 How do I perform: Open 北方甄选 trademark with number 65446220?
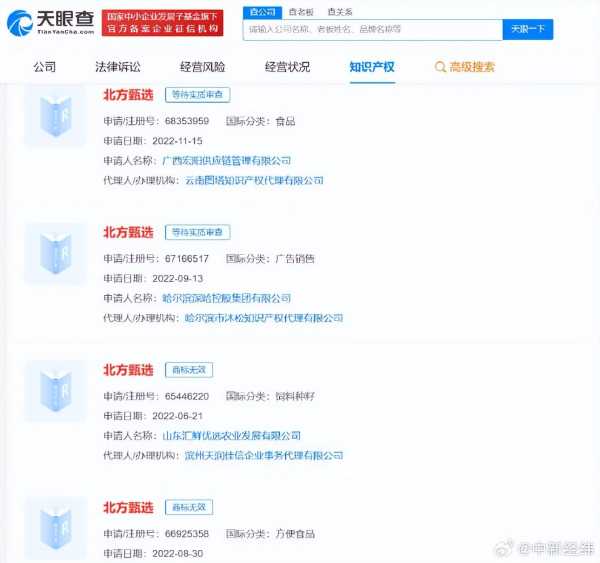128,370
